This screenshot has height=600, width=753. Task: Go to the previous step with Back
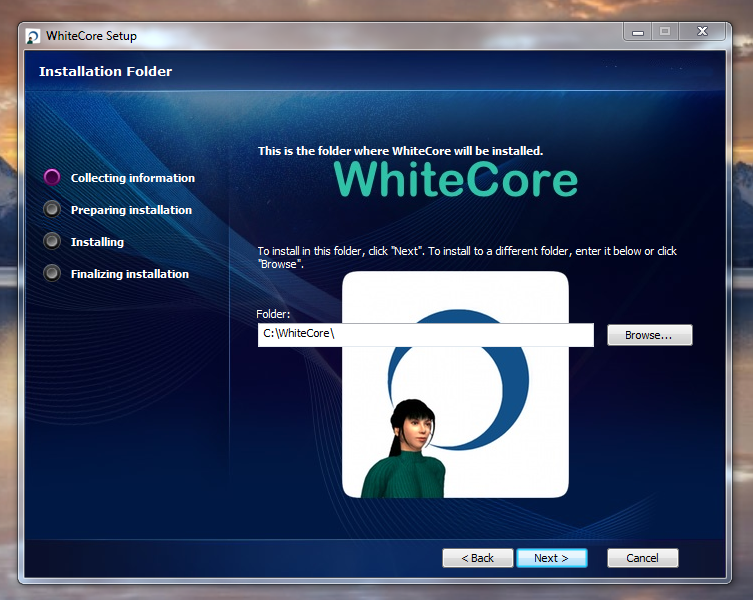477,558
